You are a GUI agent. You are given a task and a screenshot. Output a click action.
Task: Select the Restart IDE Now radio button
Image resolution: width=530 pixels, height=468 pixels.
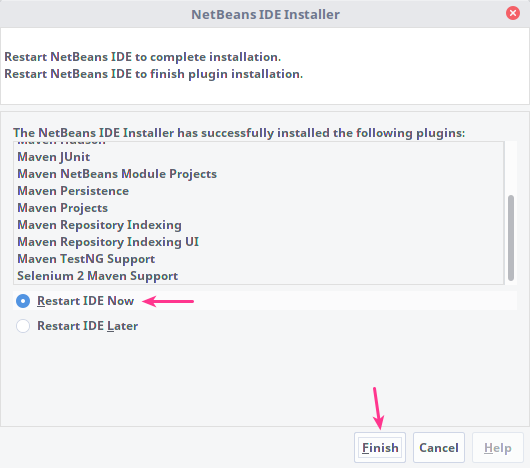coord(23,301)
